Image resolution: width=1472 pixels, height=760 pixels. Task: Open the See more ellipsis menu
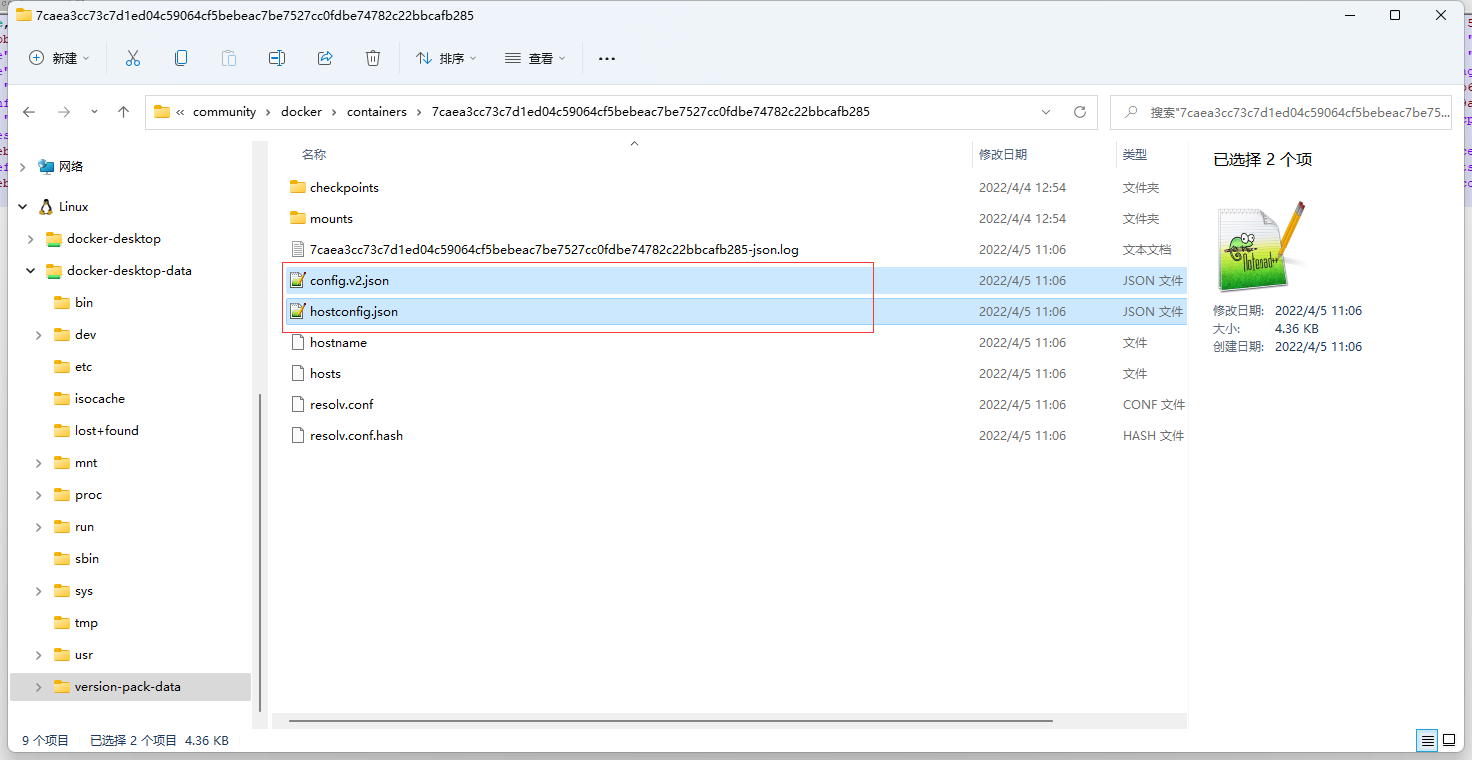pos(607,58)
